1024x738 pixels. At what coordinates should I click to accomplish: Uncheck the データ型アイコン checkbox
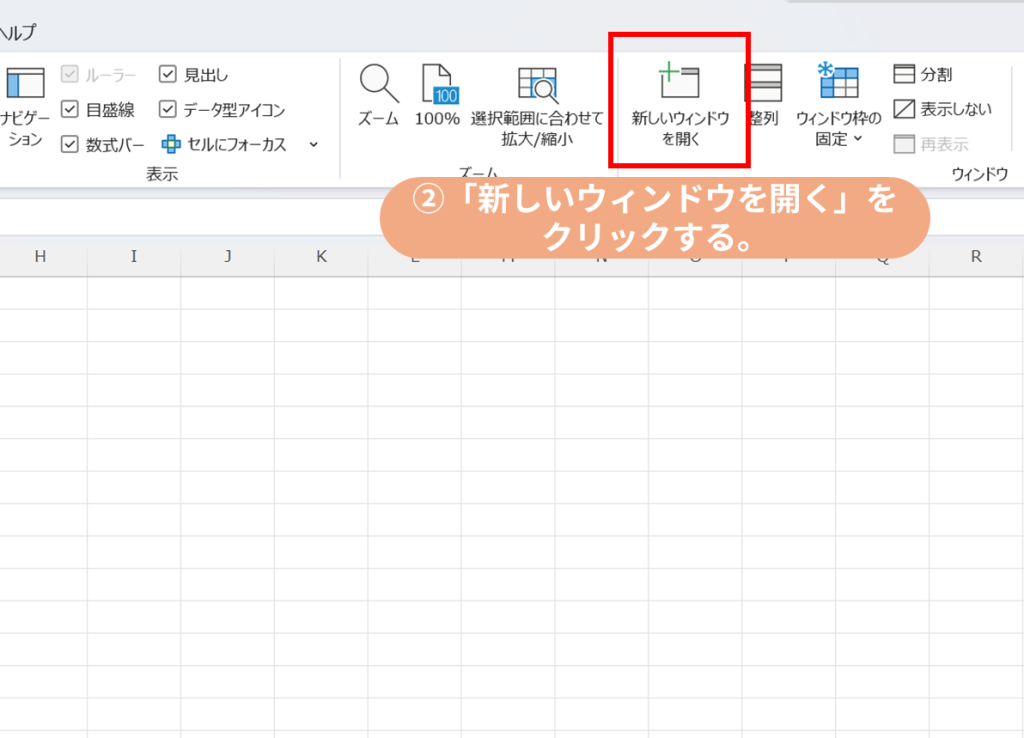click(168, 110)
